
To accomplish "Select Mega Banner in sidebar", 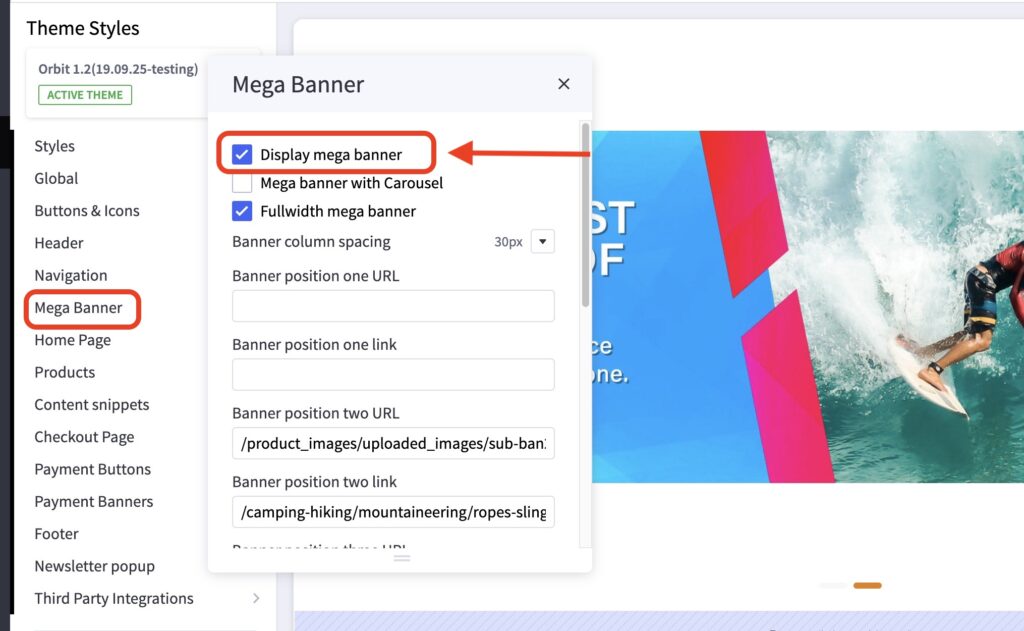I will point(79,308).
